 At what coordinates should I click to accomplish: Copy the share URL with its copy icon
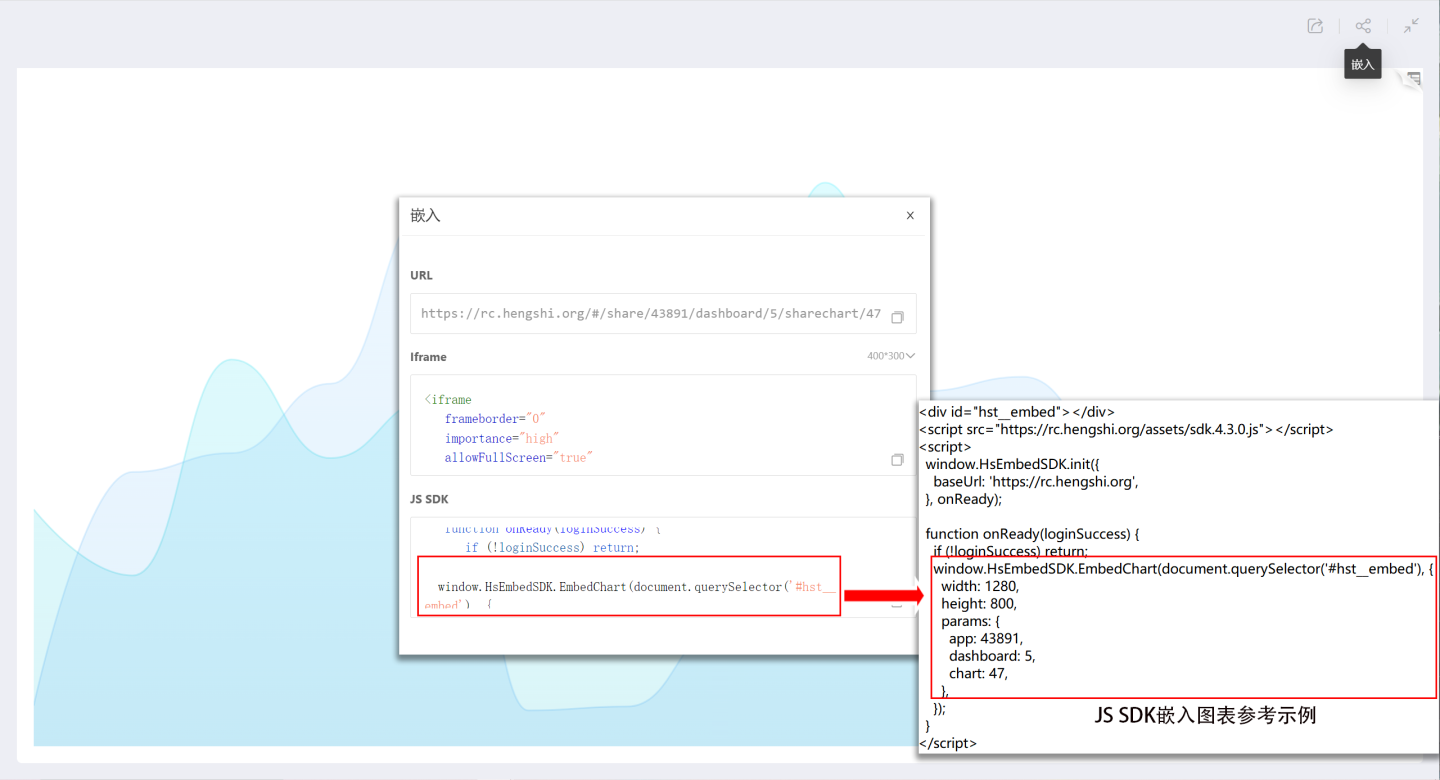[897, 317]
